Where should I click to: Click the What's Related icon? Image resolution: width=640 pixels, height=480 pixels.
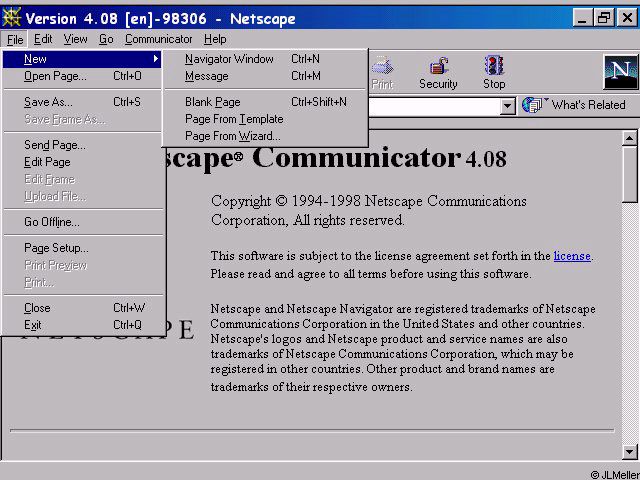pyautogui.click(x=533, y=105)
